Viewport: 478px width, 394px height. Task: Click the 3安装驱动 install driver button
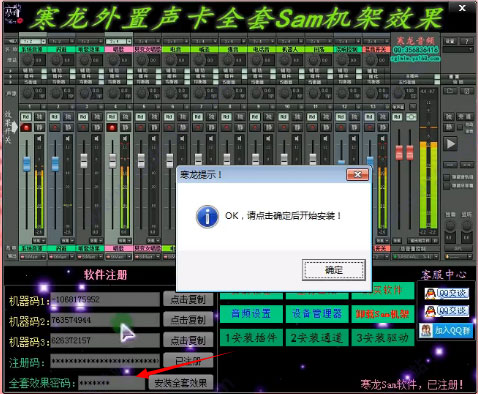tap(383, 338)
